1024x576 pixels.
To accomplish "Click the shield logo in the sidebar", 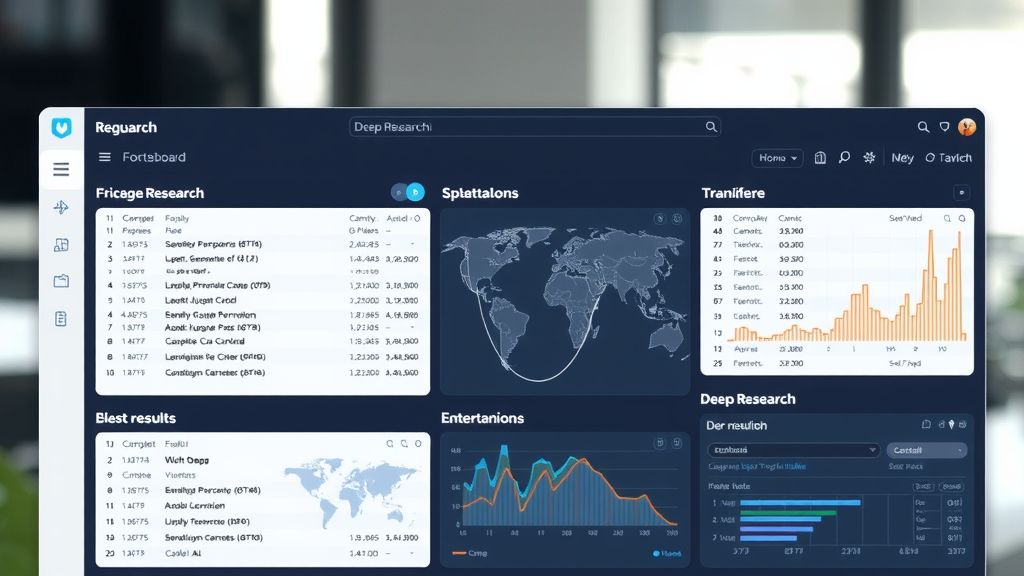I will tap(61, 127).
